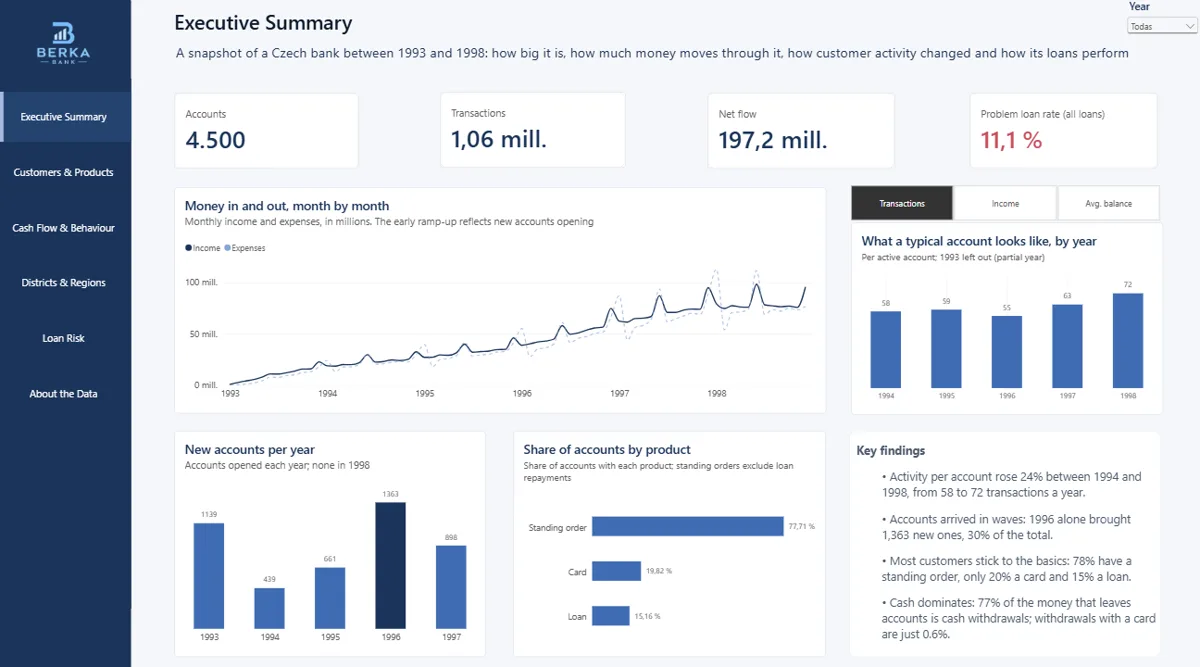Screen dimensions: 1200x667
Task: Open the Loan Risk page
Action: (65, 338)
